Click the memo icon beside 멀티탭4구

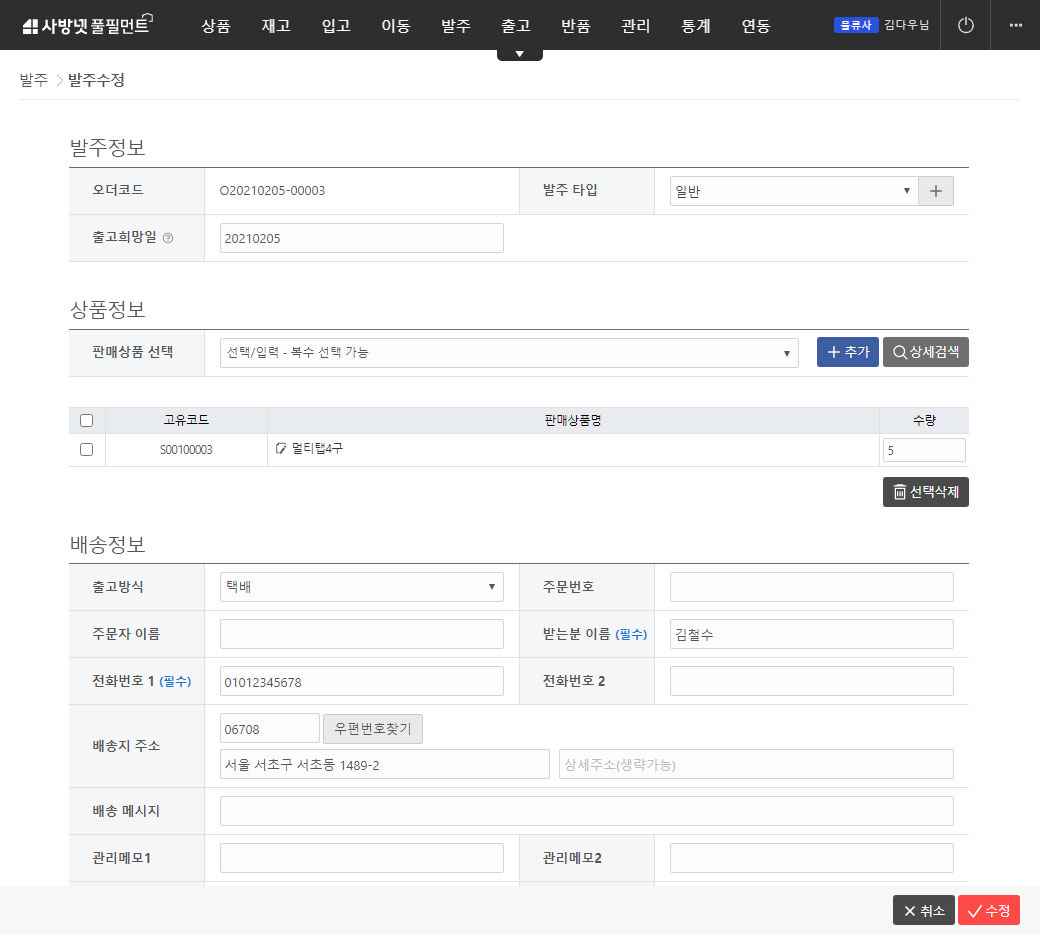pos(281,449)
